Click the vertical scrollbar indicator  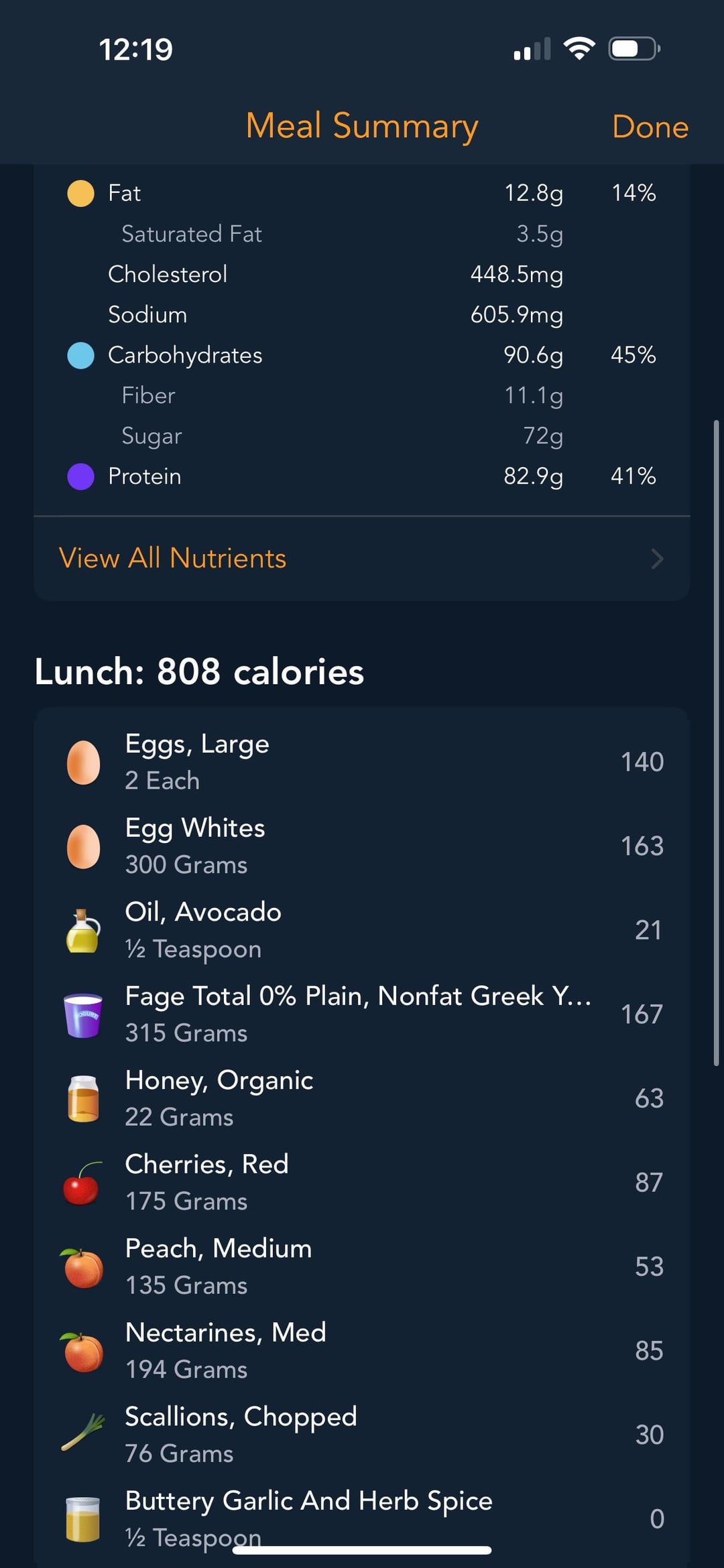click(716, 742)
